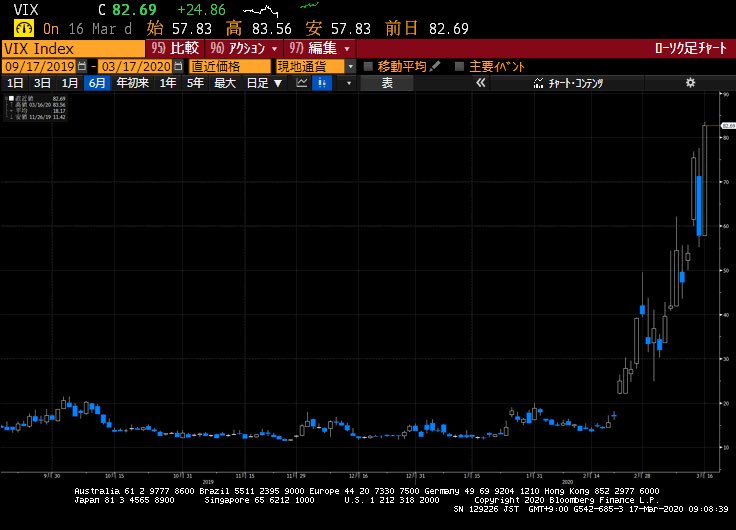Click the VIX intraday sparkline thumbnail
Screen dimensions: 736x530
point(261,10)
